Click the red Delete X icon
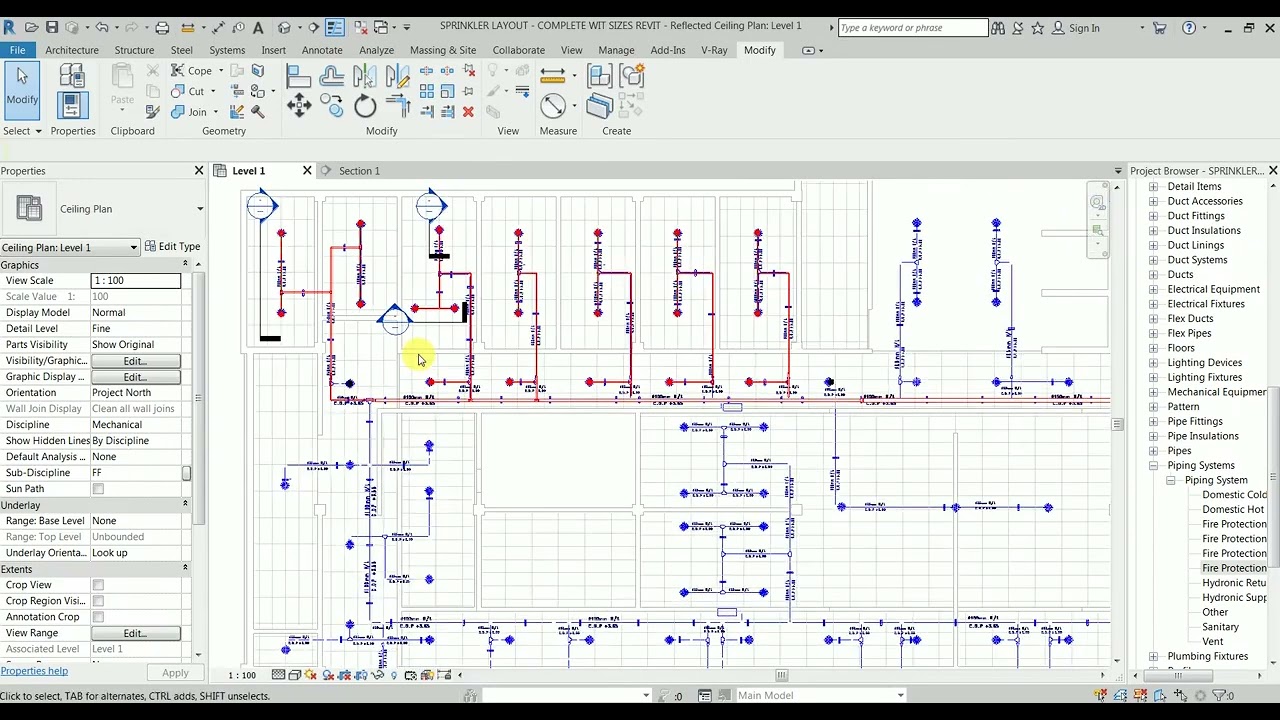The height and width of the screenshot is (720, 1280). [x=468, y=111]
